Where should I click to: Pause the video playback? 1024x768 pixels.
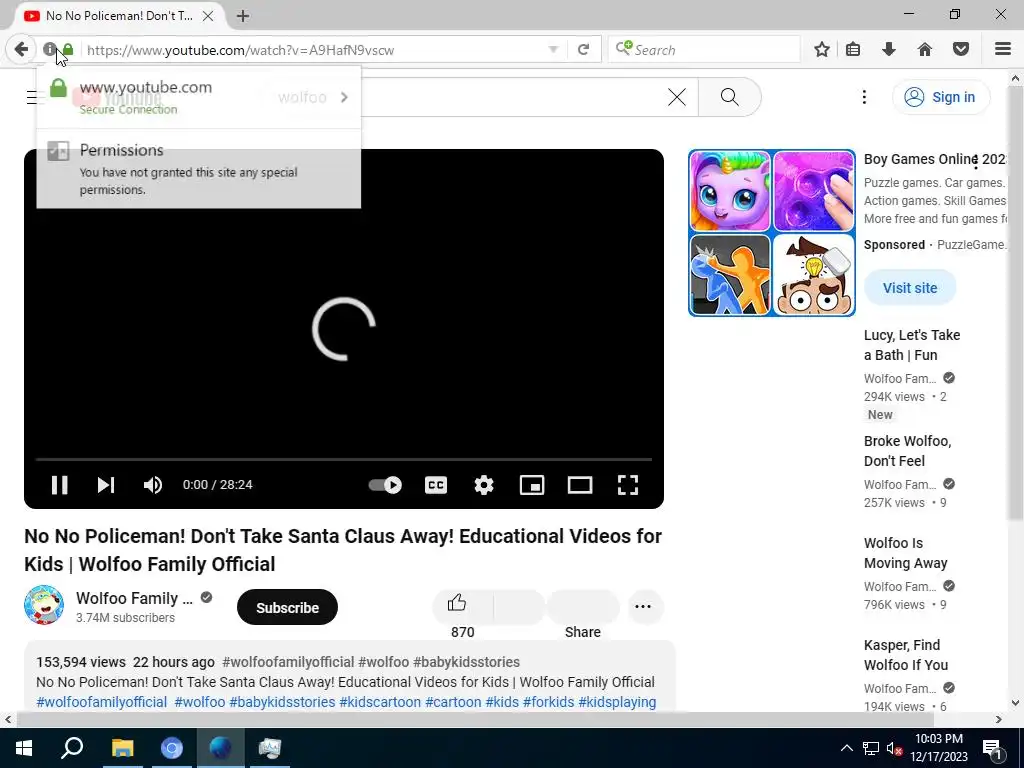point(59,485)
